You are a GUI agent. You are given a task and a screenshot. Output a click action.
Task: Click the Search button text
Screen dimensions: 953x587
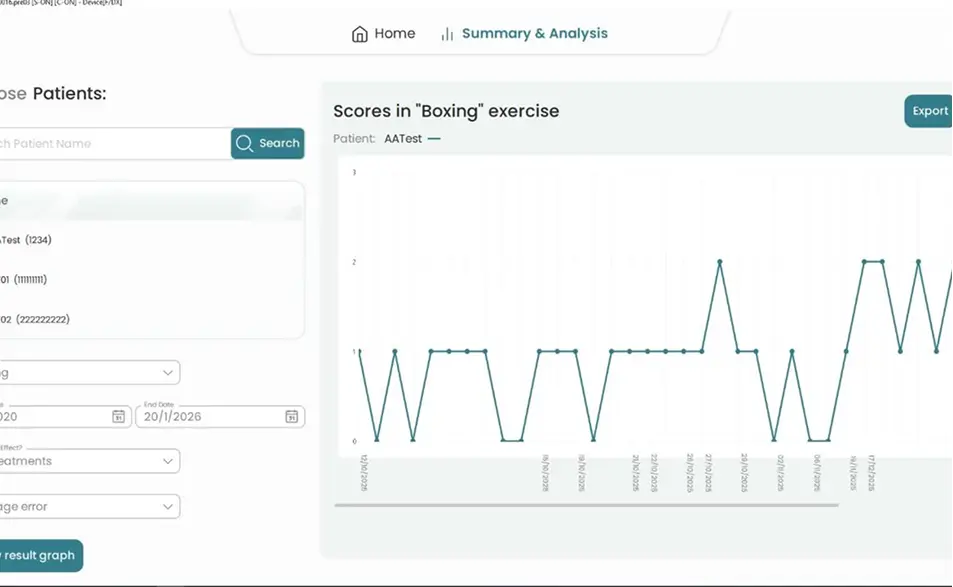pyautogui.click(x=280, y=143)
